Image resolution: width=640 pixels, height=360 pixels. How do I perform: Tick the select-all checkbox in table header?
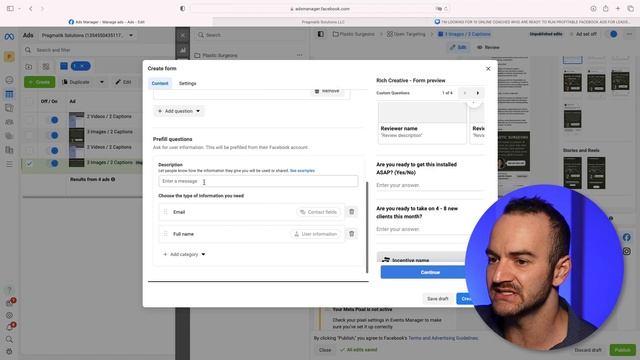29,101
